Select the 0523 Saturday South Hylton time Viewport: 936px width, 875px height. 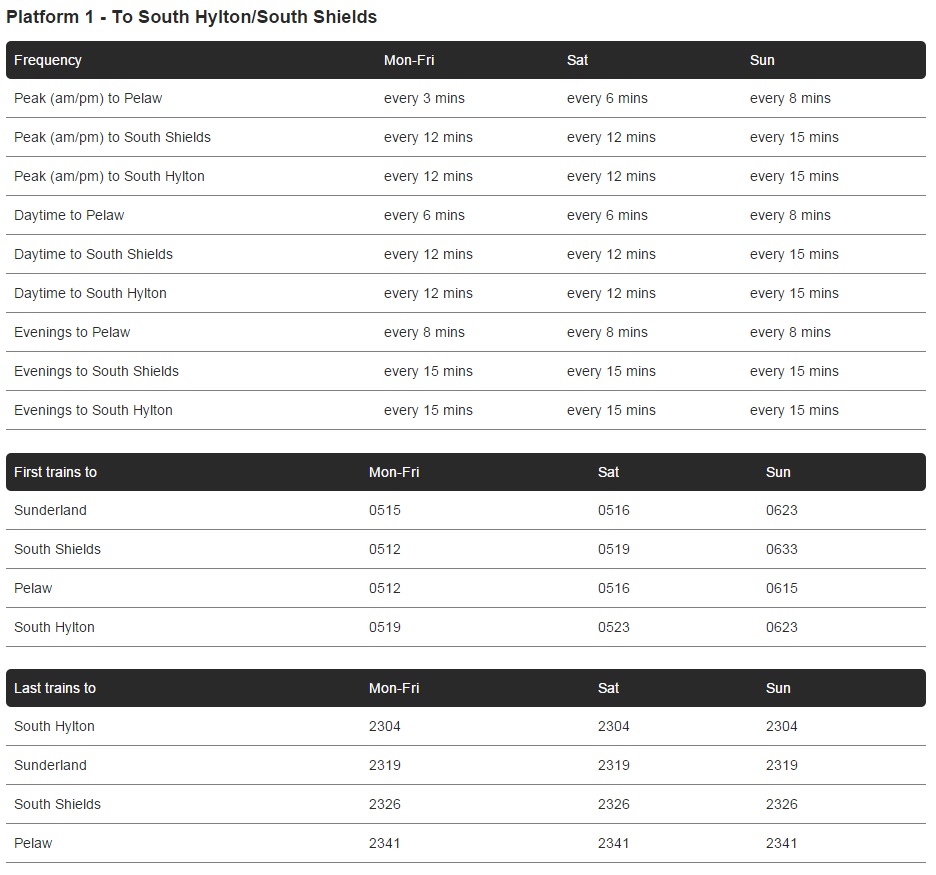[x=614, y=627]
